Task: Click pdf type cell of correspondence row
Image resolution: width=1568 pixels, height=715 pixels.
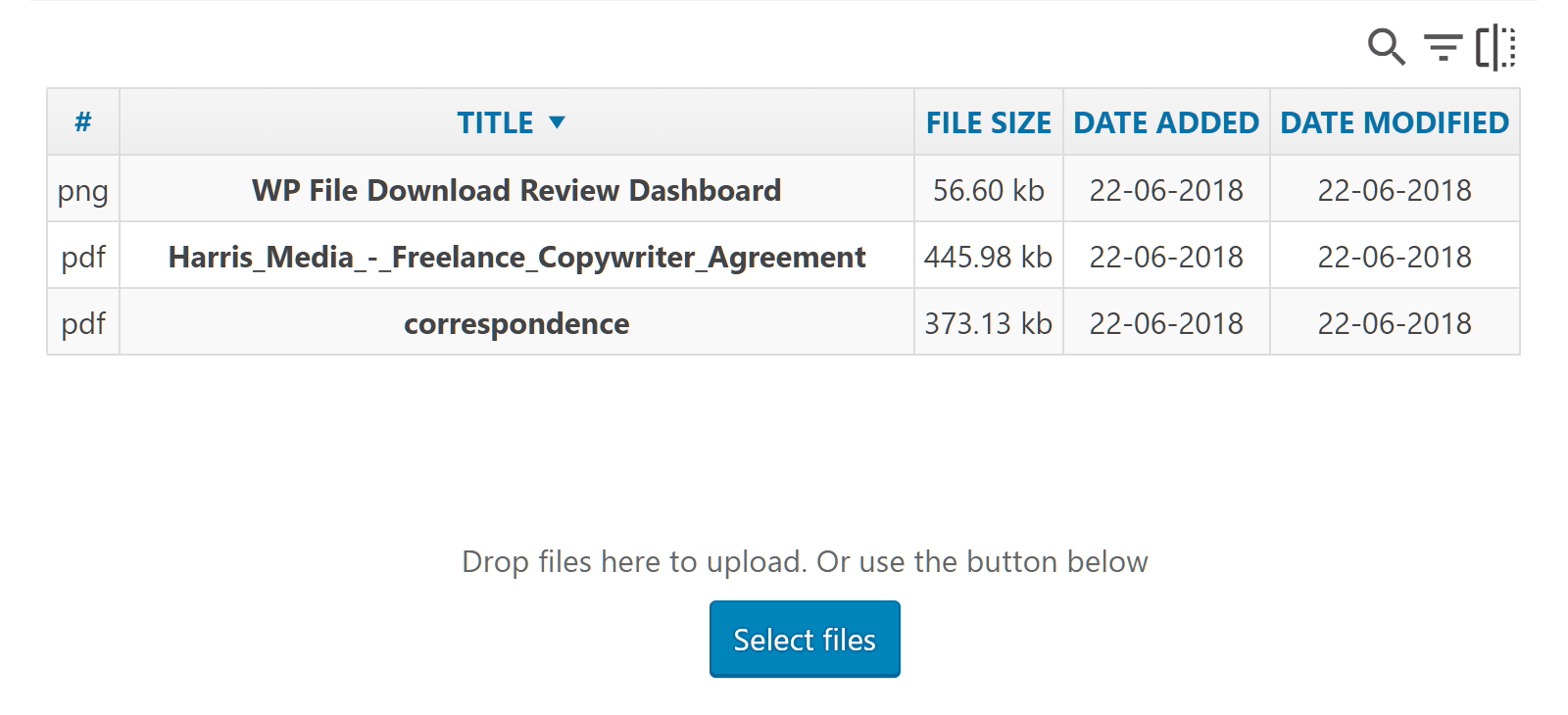Action: (83, 323)
